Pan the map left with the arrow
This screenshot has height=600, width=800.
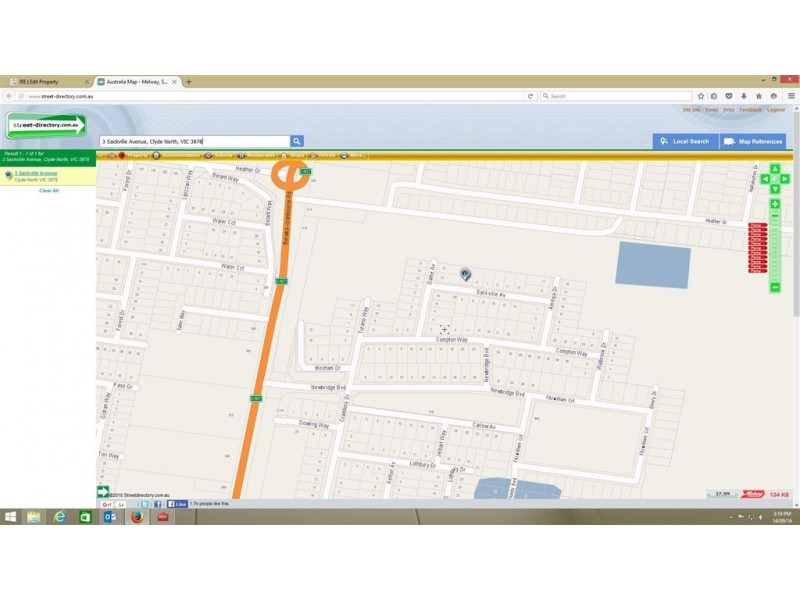tap(765, 180)
